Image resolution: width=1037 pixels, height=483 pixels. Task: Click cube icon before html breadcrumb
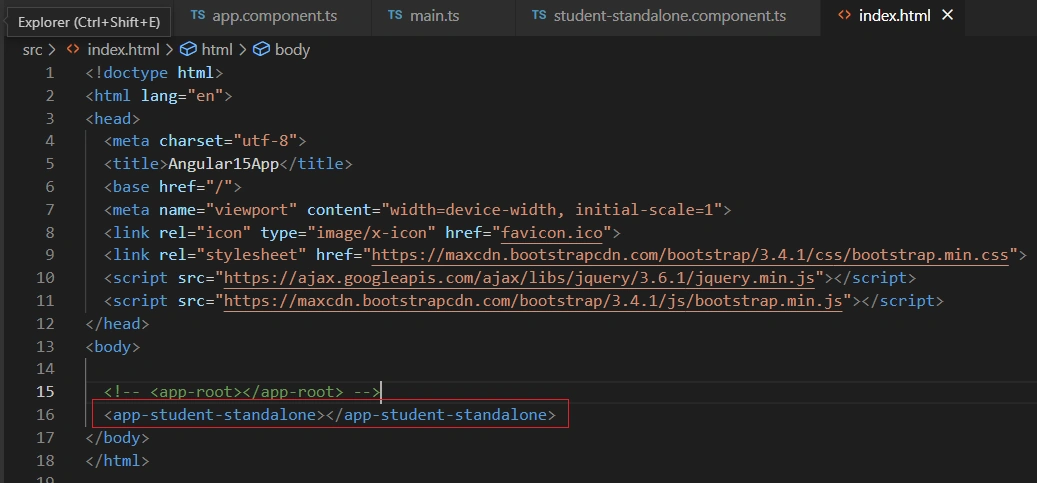coord(188,50)
